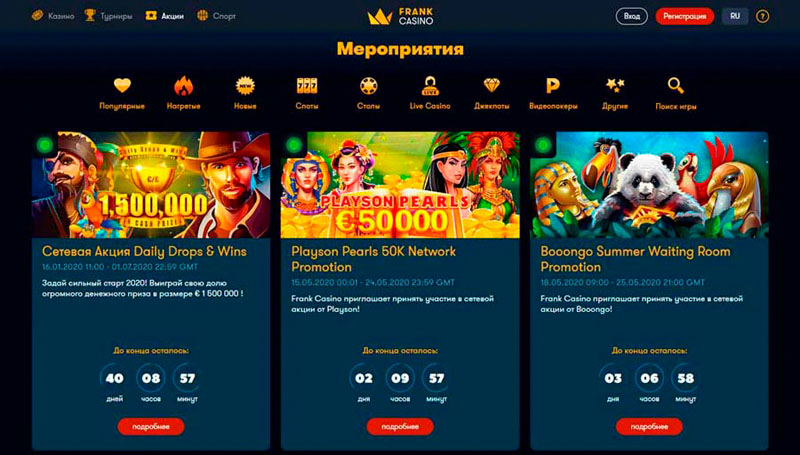800x455 pixels.
Task: Click the red Регистрация button
Action: pyautogui.click(x=685, y=16)
